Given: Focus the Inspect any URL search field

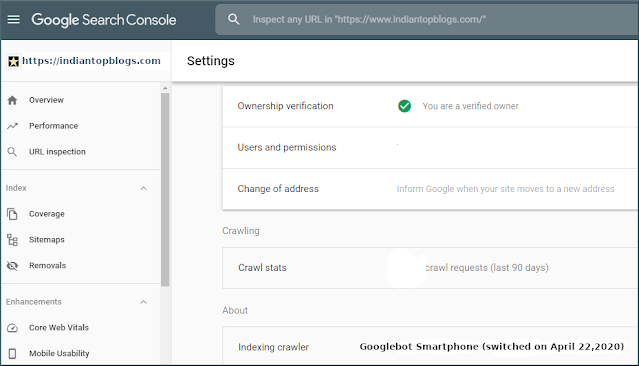Looking at the screenshot, I should point(427,20).
